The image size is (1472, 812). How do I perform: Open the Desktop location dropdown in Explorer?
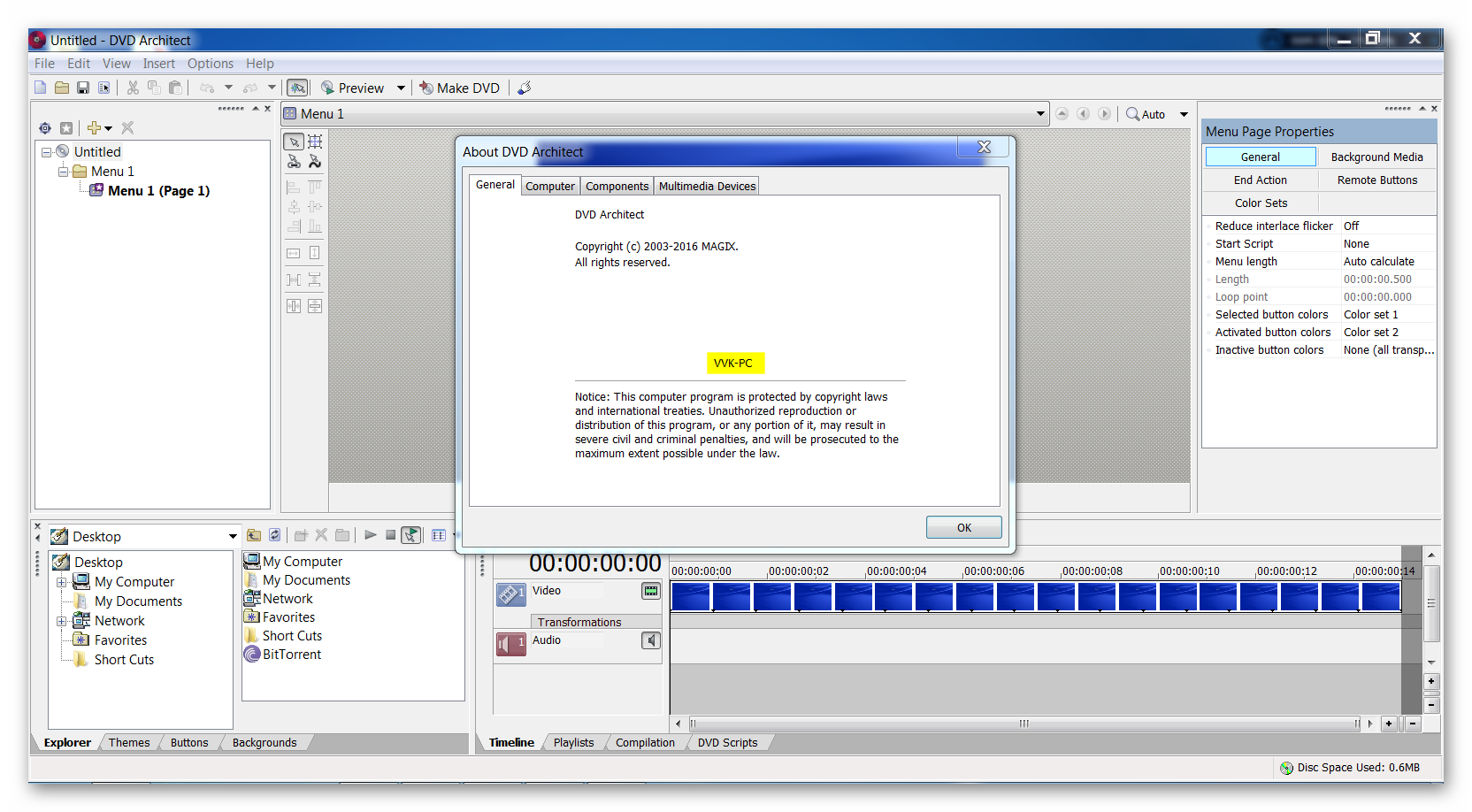[x=233, y=536]
